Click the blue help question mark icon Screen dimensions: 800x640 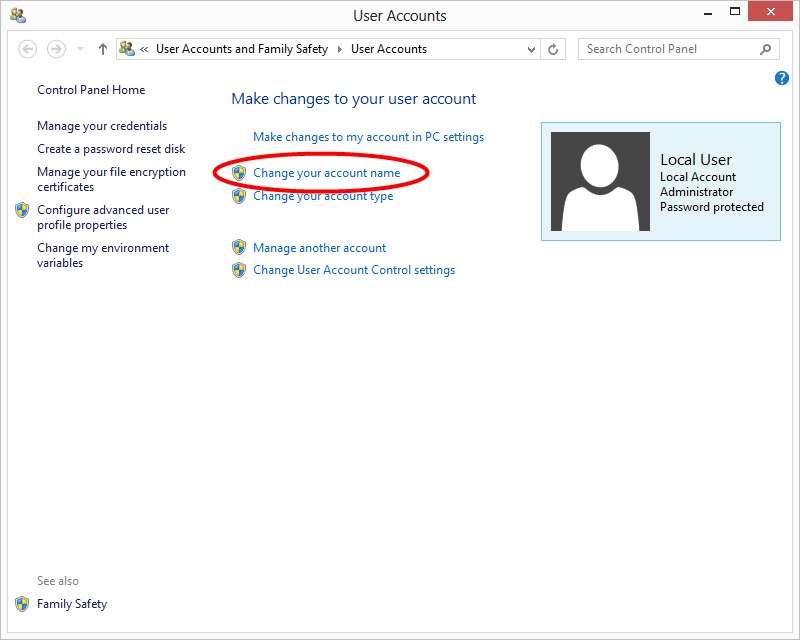coord(782,78)
